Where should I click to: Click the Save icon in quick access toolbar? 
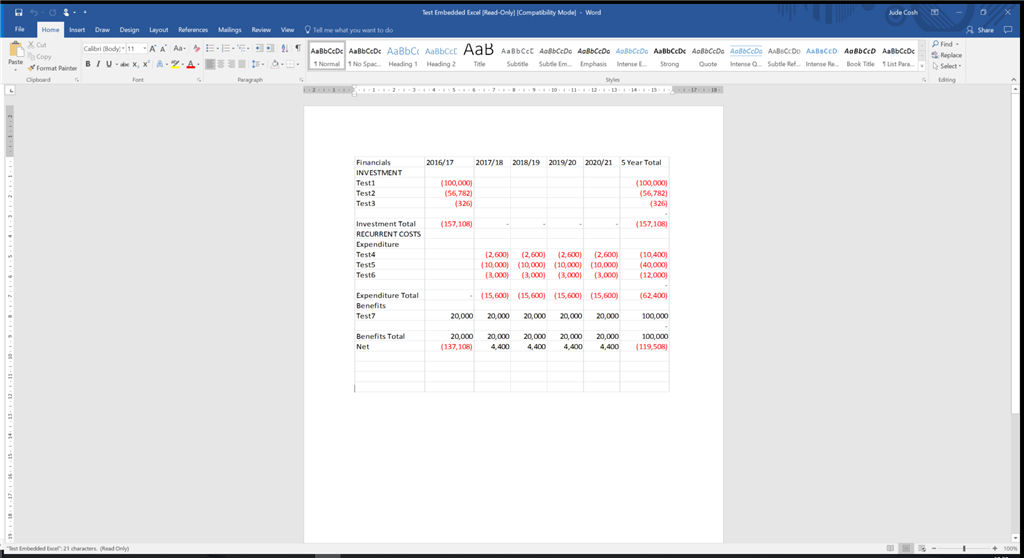(x=18, y=12)
